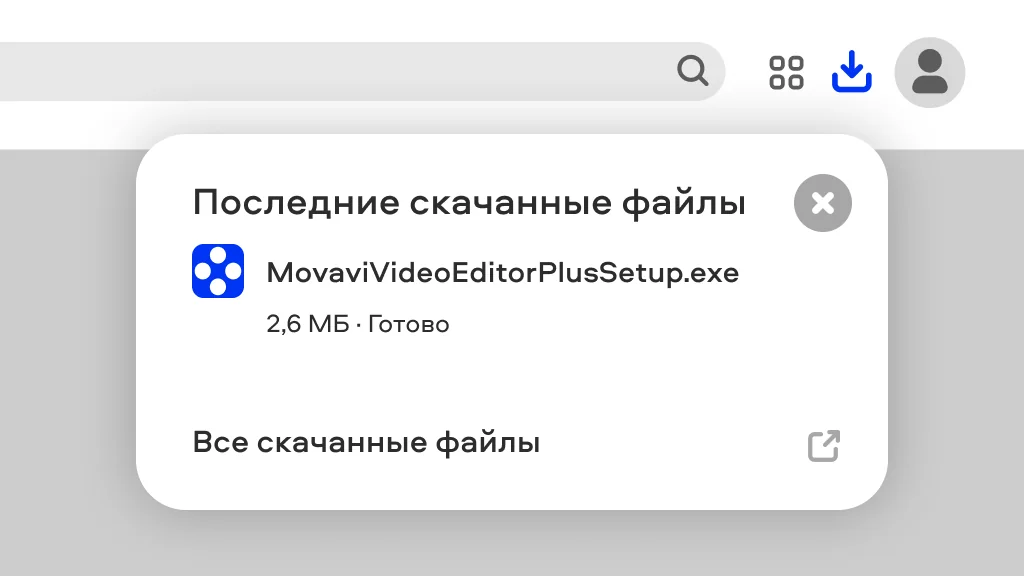Click the blue Movavi installer file icon

[x=218, y=271]
